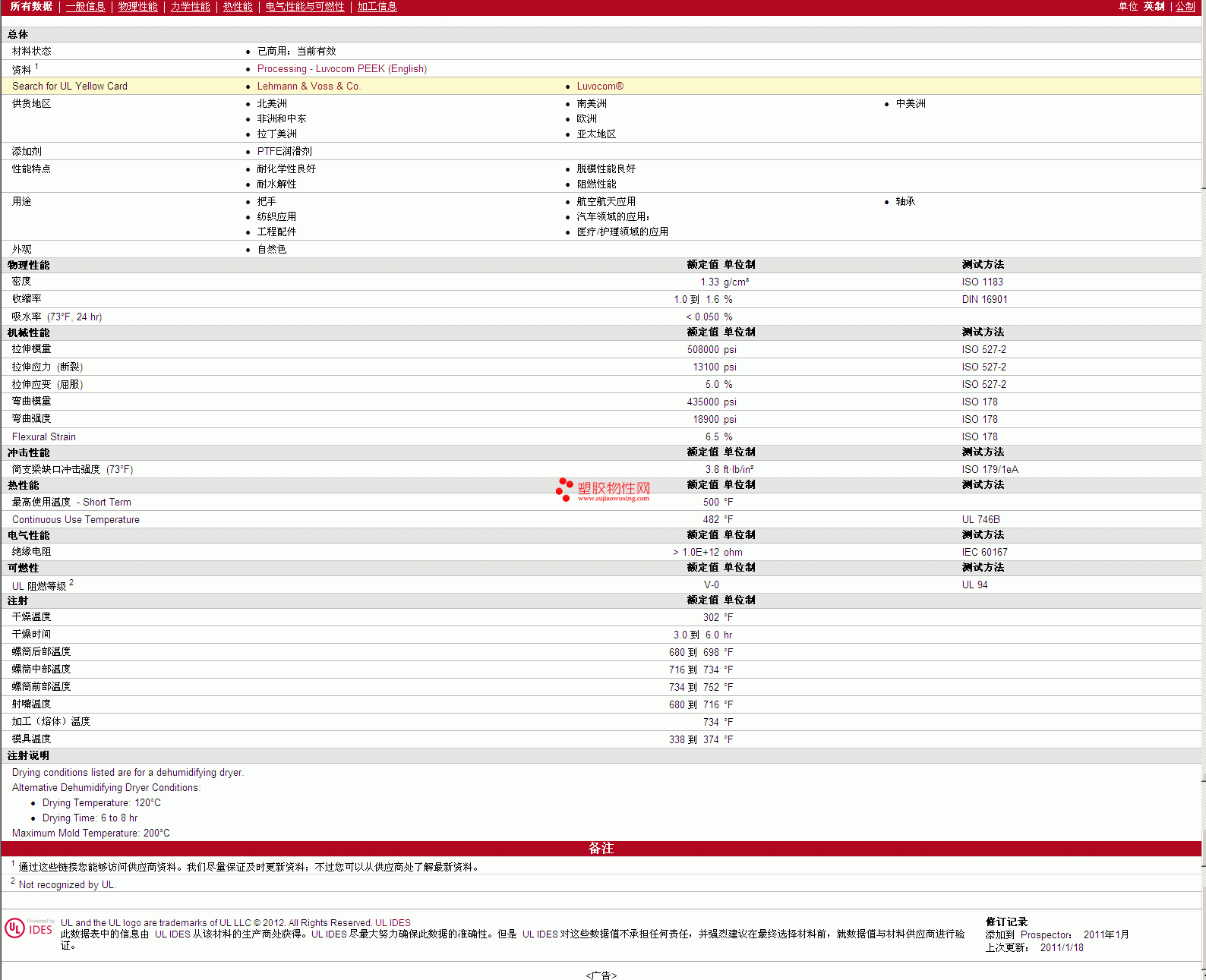The width and height of the screenshot is (1206, 980).
Task: Click Continuous Use Temperature property
Action: (x=76, y=520)
